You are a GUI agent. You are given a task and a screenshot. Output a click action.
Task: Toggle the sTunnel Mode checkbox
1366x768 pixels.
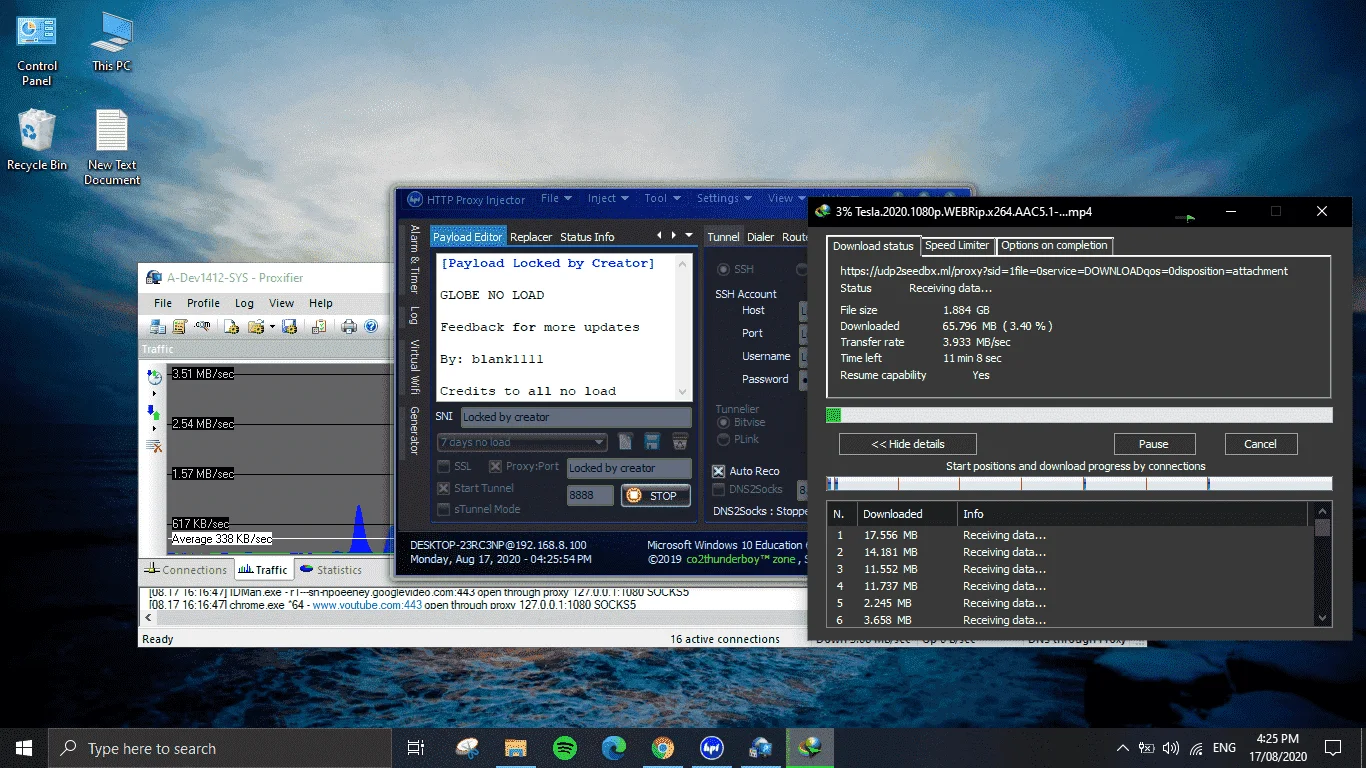click(x=444, y=509)
